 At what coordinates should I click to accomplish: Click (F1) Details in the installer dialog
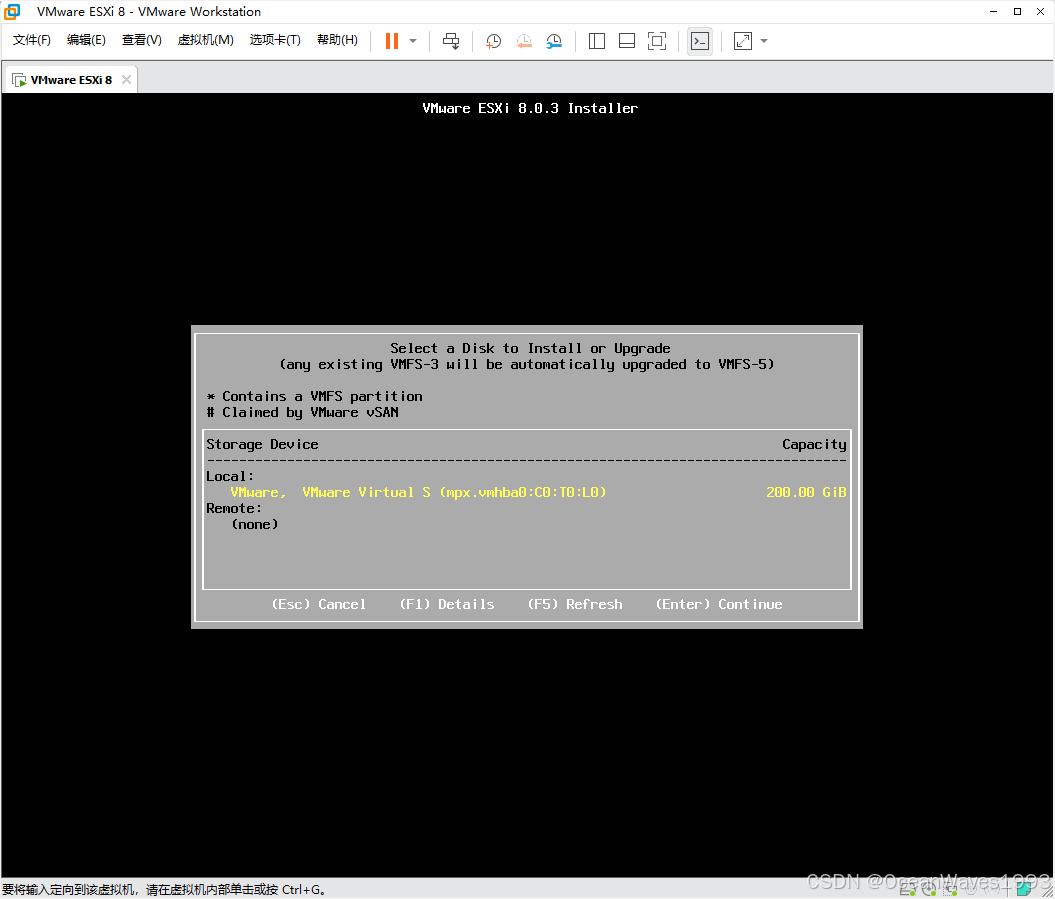pos(447,604)
